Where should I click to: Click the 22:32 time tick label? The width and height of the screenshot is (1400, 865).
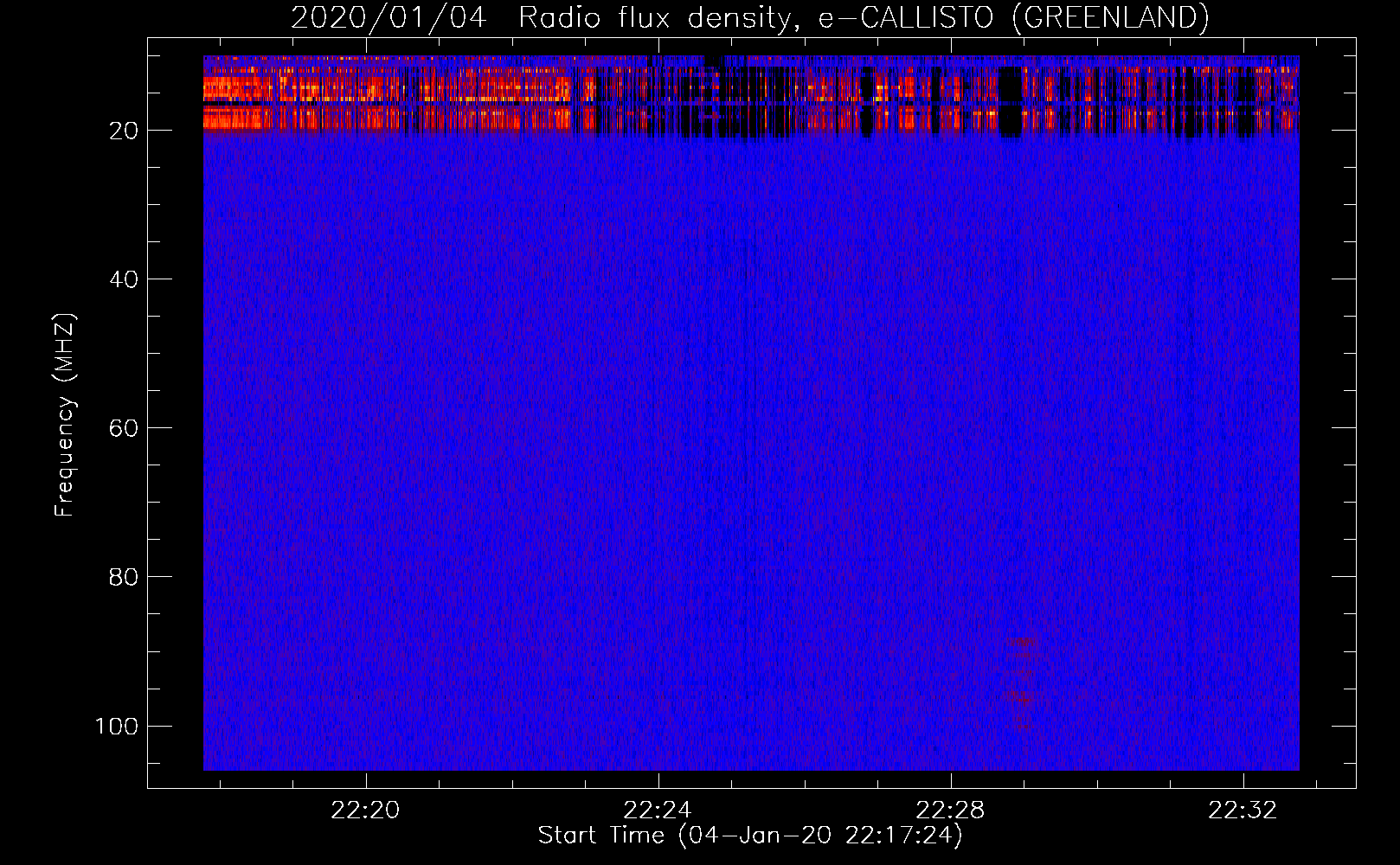1243,811
